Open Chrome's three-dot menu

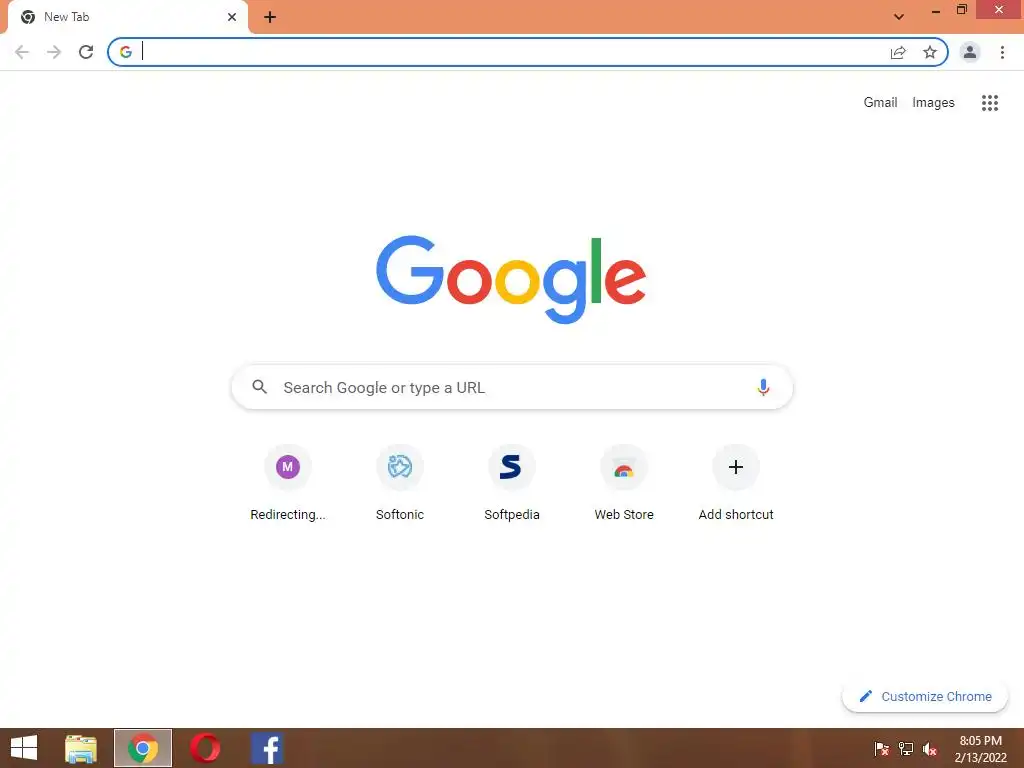pos(1002,52)
